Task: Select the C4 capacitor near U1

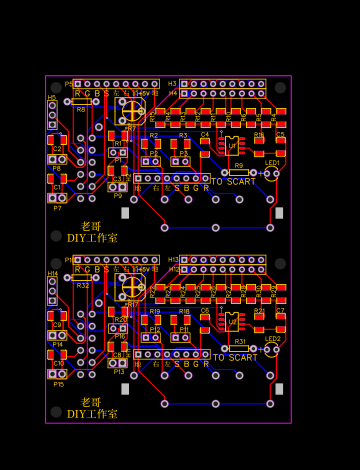Action: coord(205,148)
